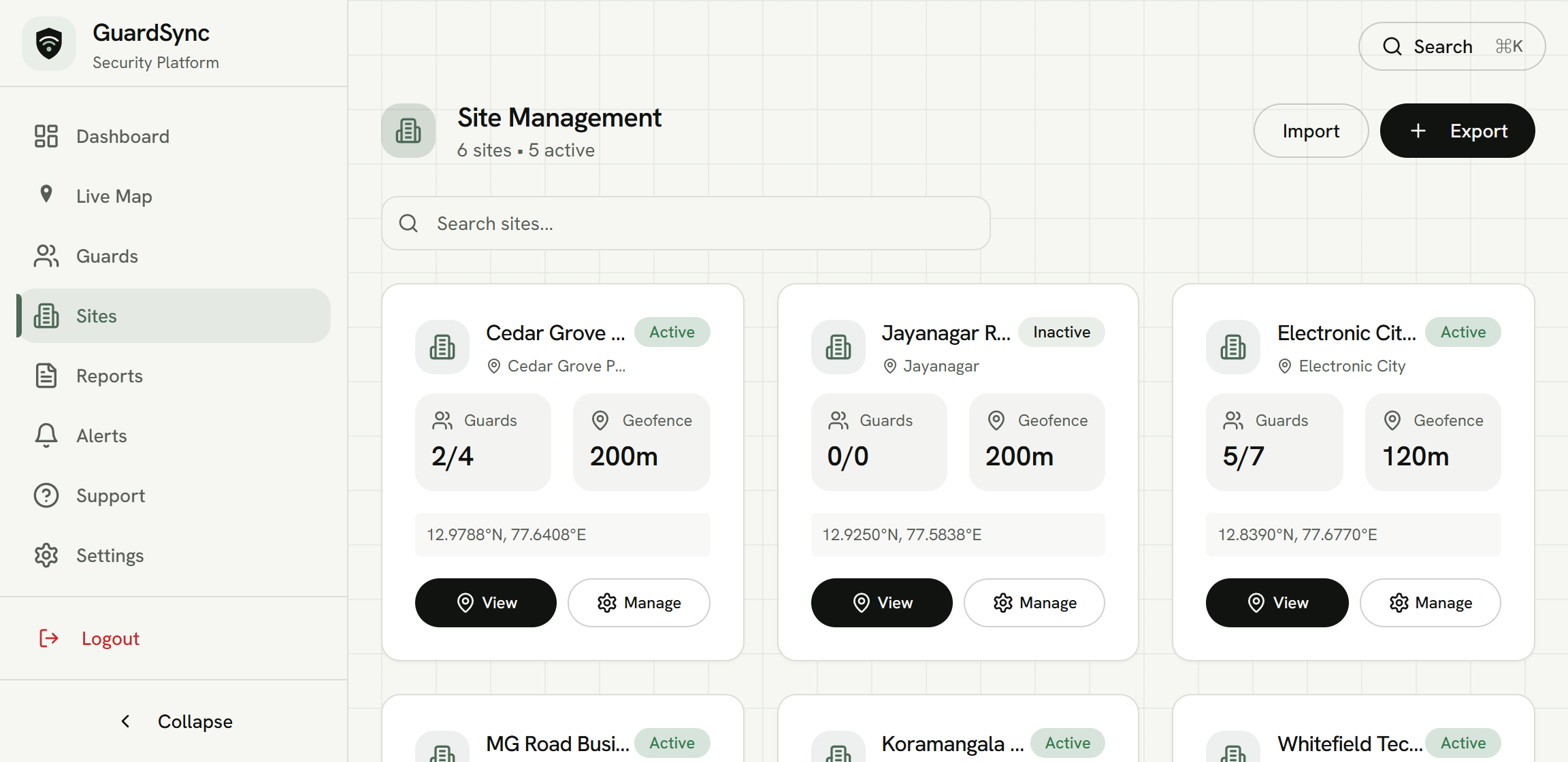
Task: Click coordinates 12.9788°N, 77.6408°E
Action: coord(506,535)
